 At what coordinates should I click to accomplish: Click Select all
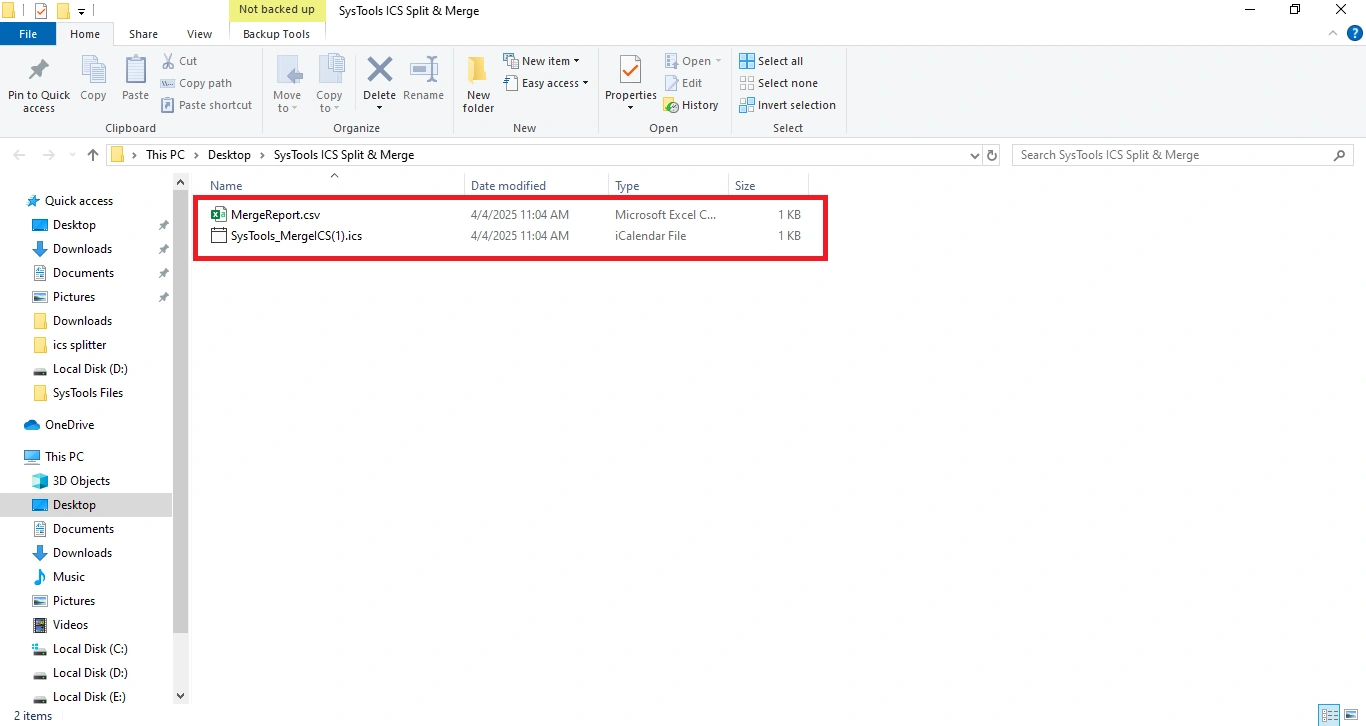point(771,61)
